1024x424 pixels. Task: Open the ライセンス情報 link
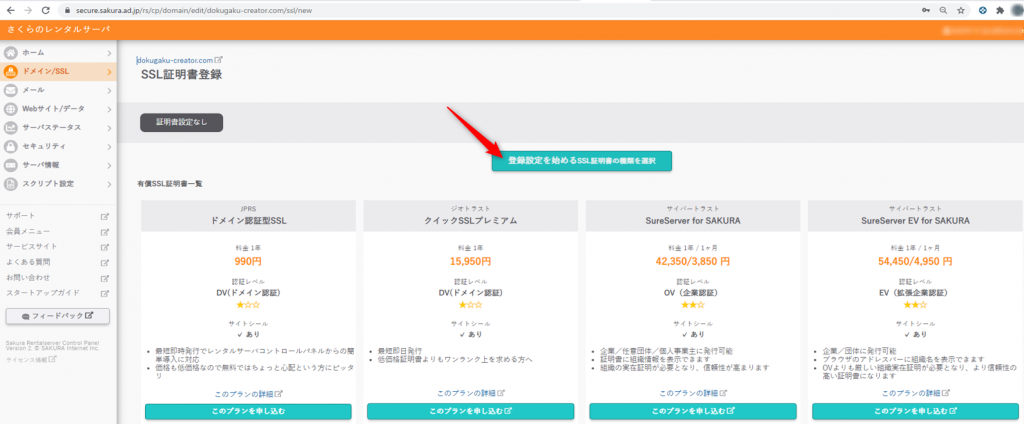pos(31,359)
